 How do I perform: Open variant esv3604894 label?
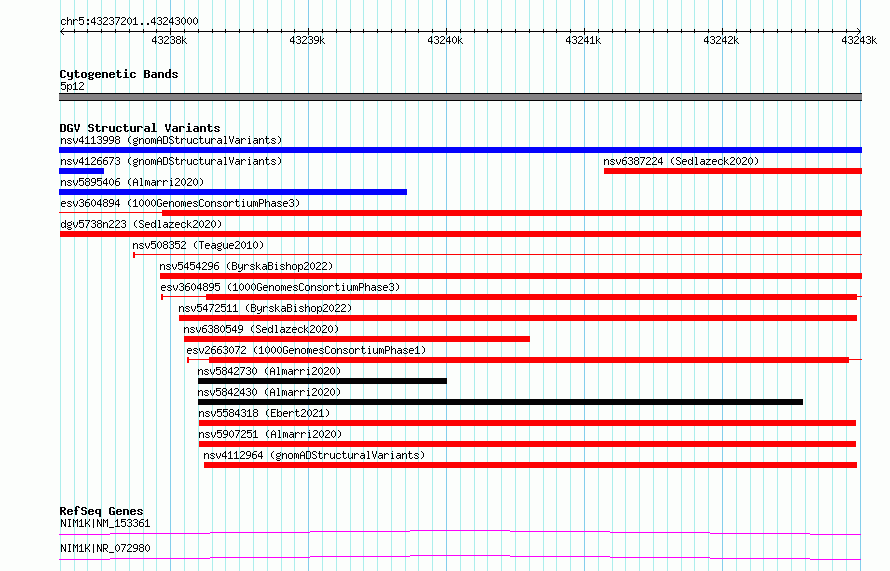180,203
